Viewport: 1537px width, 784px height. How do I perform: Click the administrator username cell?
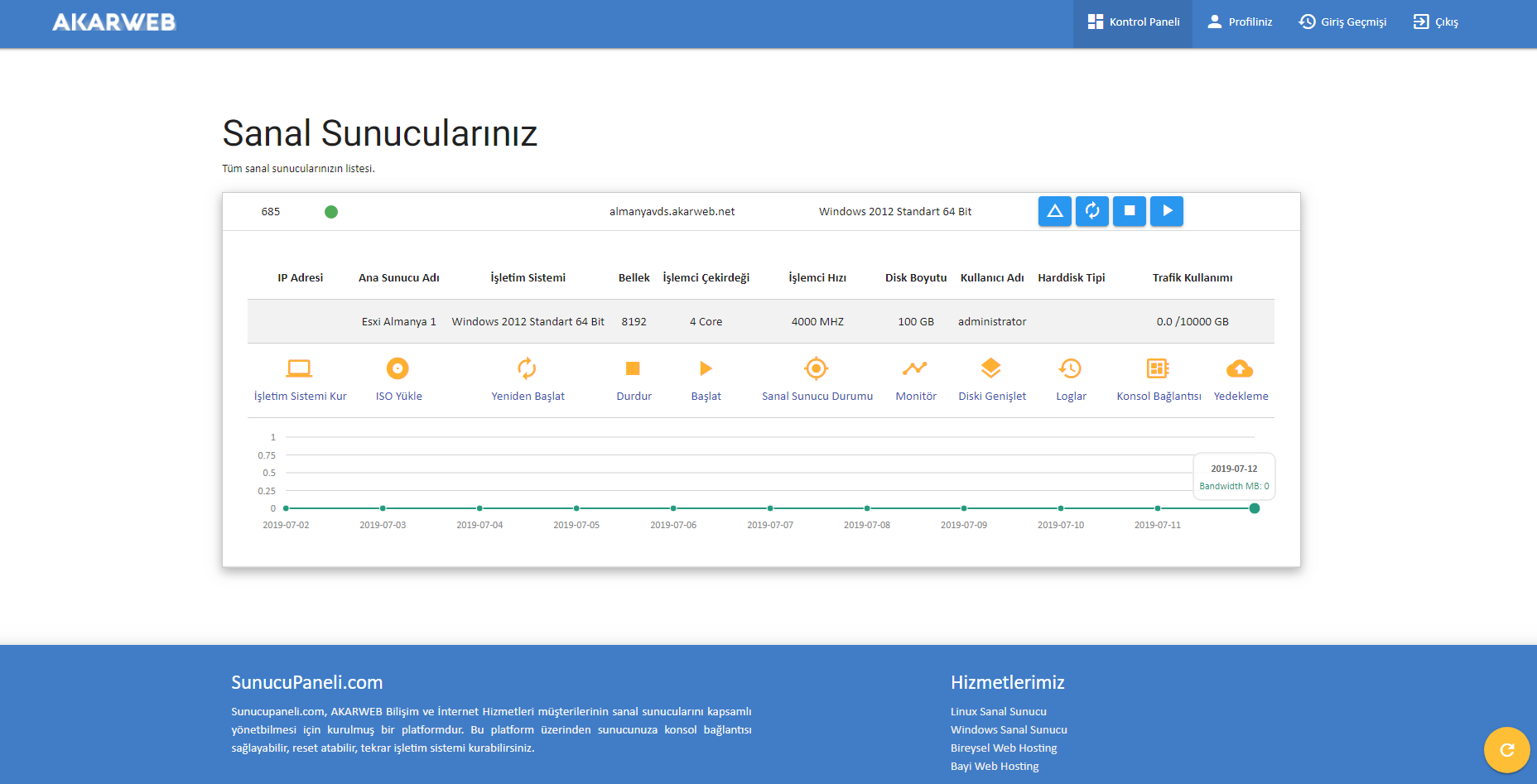coord(992,322)
